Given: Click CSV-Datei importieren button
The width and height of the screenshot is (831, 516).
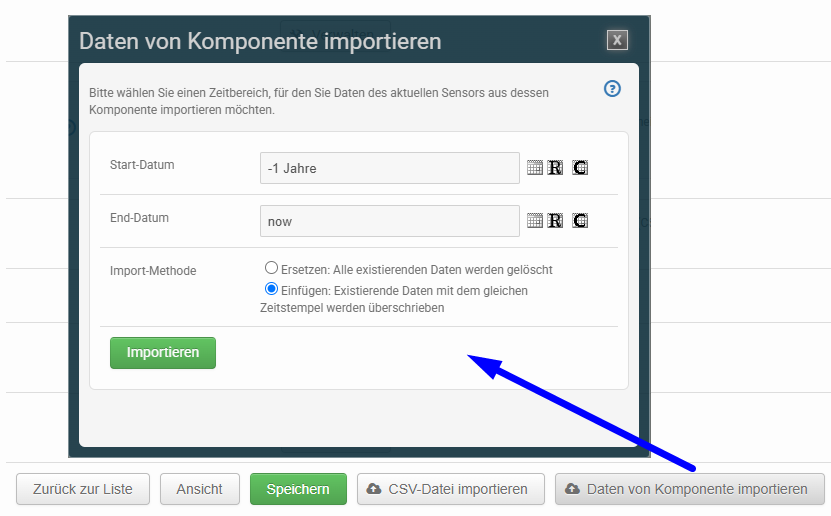Looking at the screenshot, I should [x=451, y=489].
